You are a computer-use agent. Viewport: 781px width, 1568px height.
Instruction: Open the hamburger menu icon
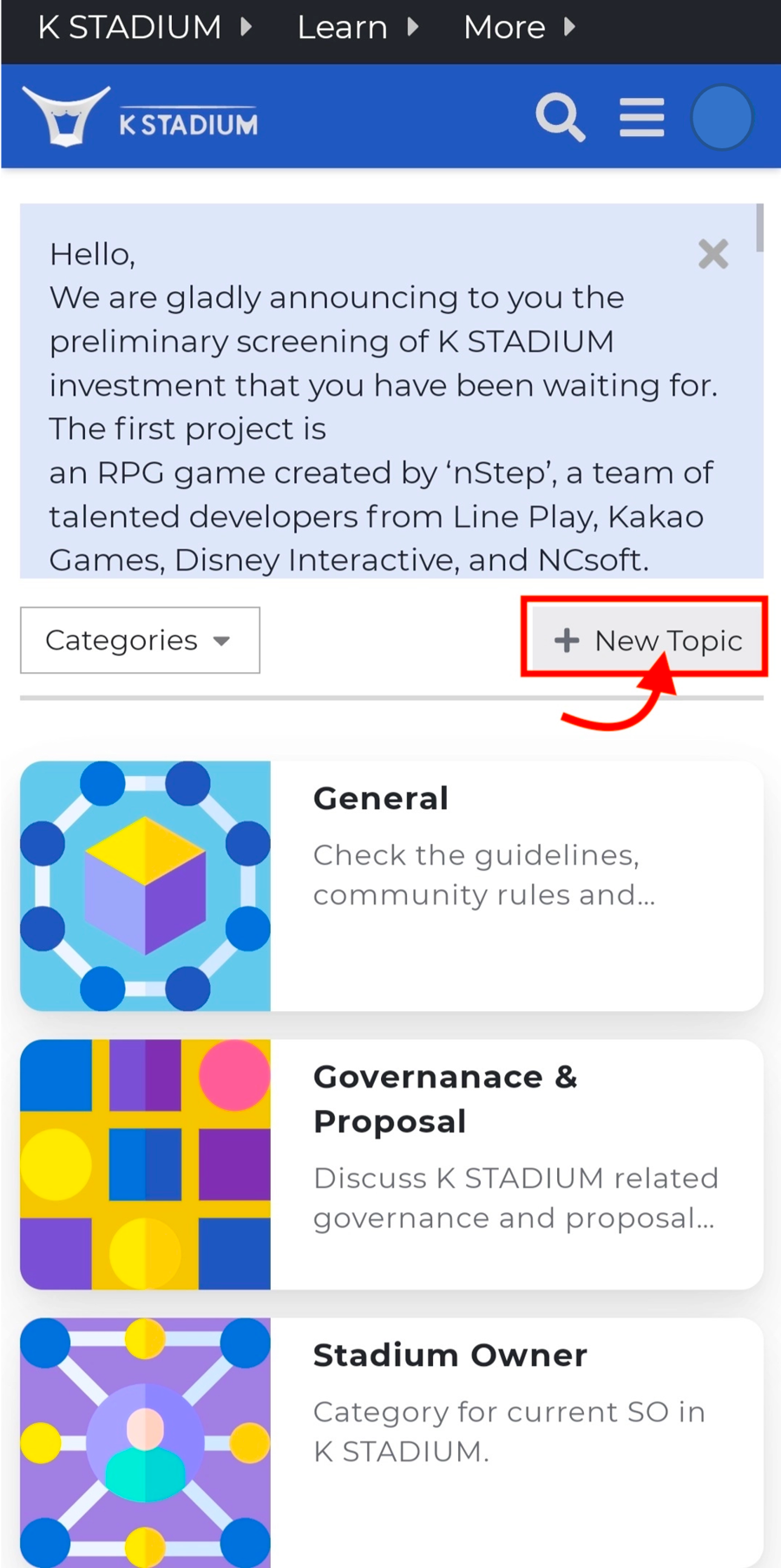pos(641,117)
